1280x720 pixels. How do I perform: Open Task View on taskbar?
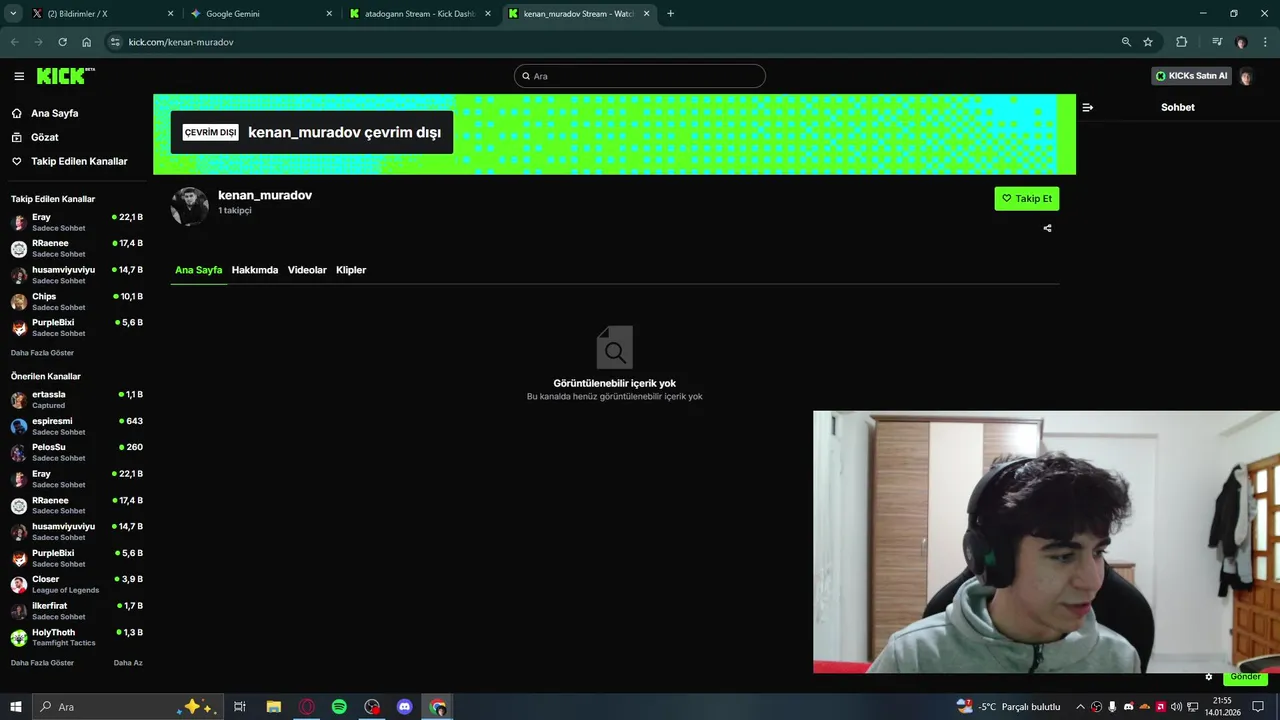point(240,707)
